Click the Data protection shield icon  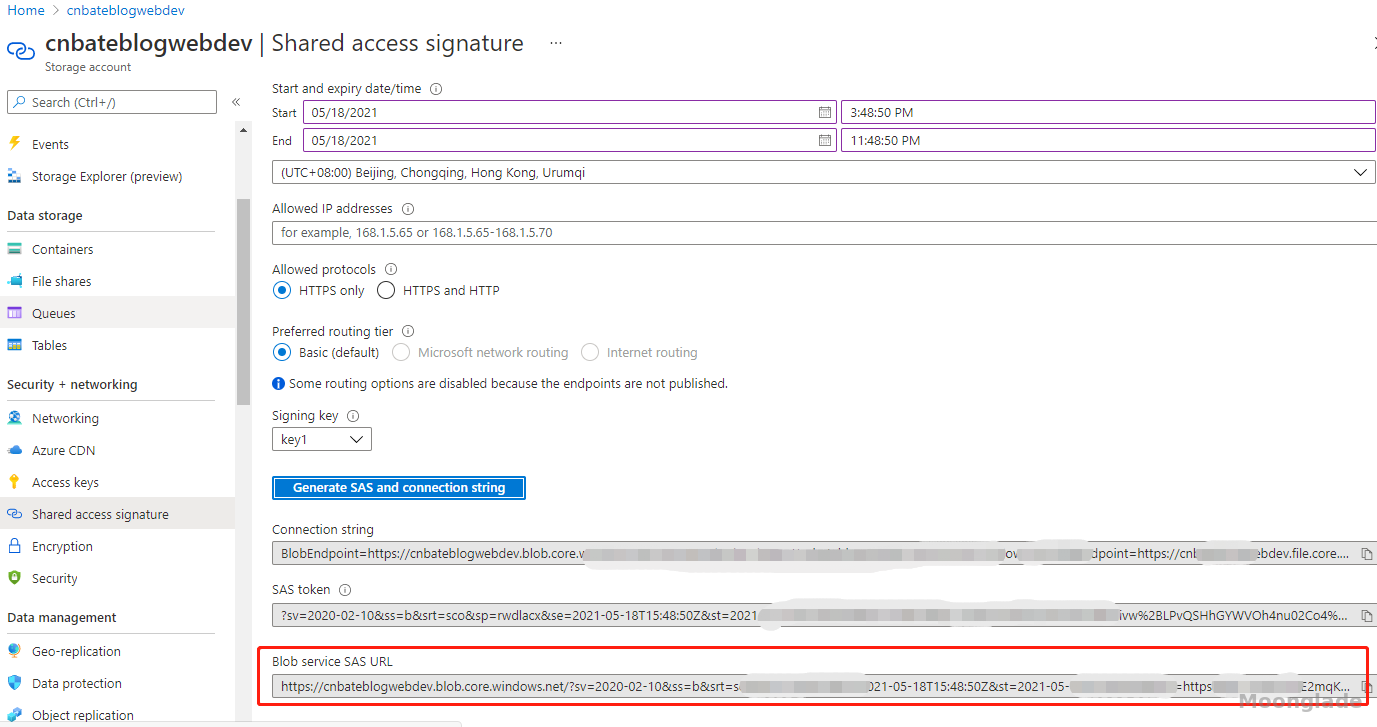[x=14, y=683]
